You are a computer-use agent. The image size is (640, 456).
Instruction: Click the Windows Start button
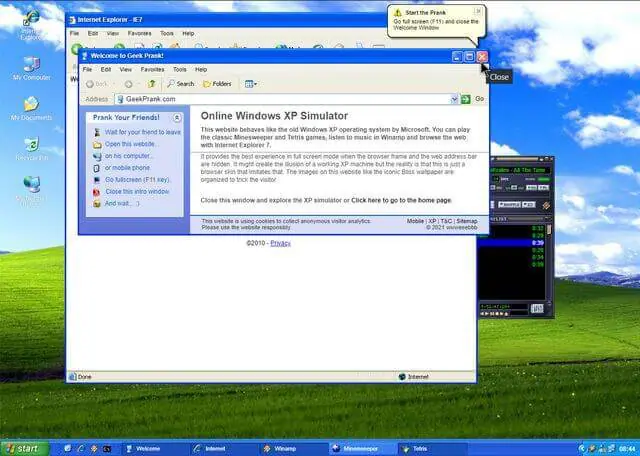(x=24, y=449)
